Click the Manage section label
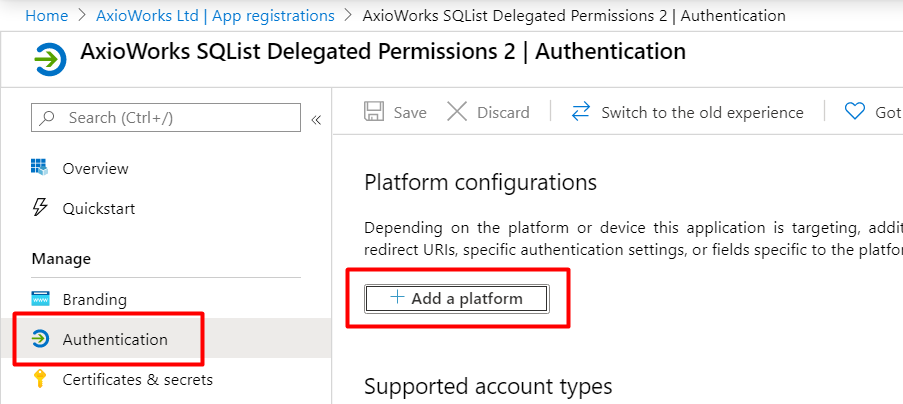 tap(61, 259)
